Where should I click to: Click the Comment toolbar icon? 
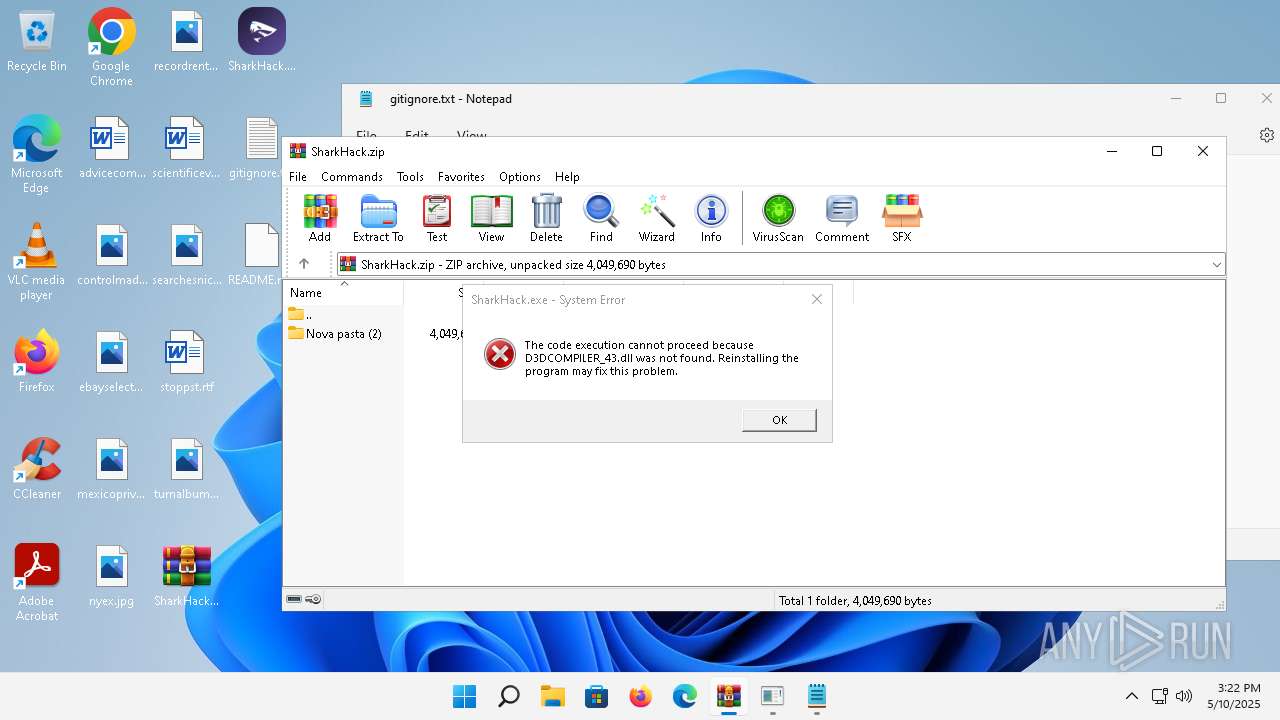[x=842, y=218]
